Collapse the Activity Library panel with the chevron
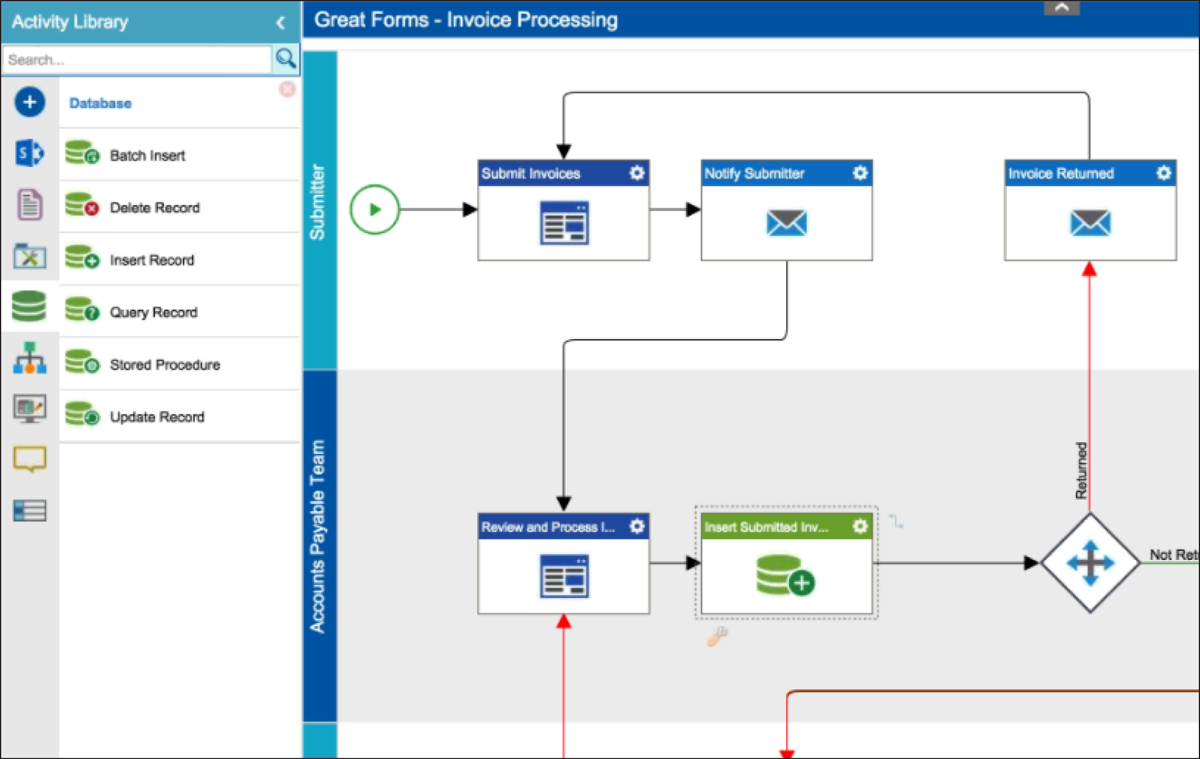The image size is (1200, 759). point(281,21)
